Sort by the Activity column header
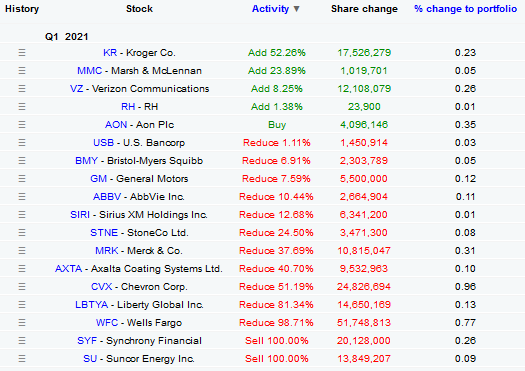The image size is (525, 371). [x=270, y=9]
